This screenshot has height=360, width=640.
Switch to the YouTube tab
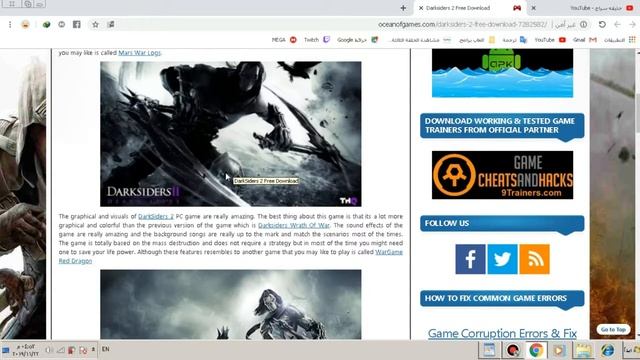602,8
